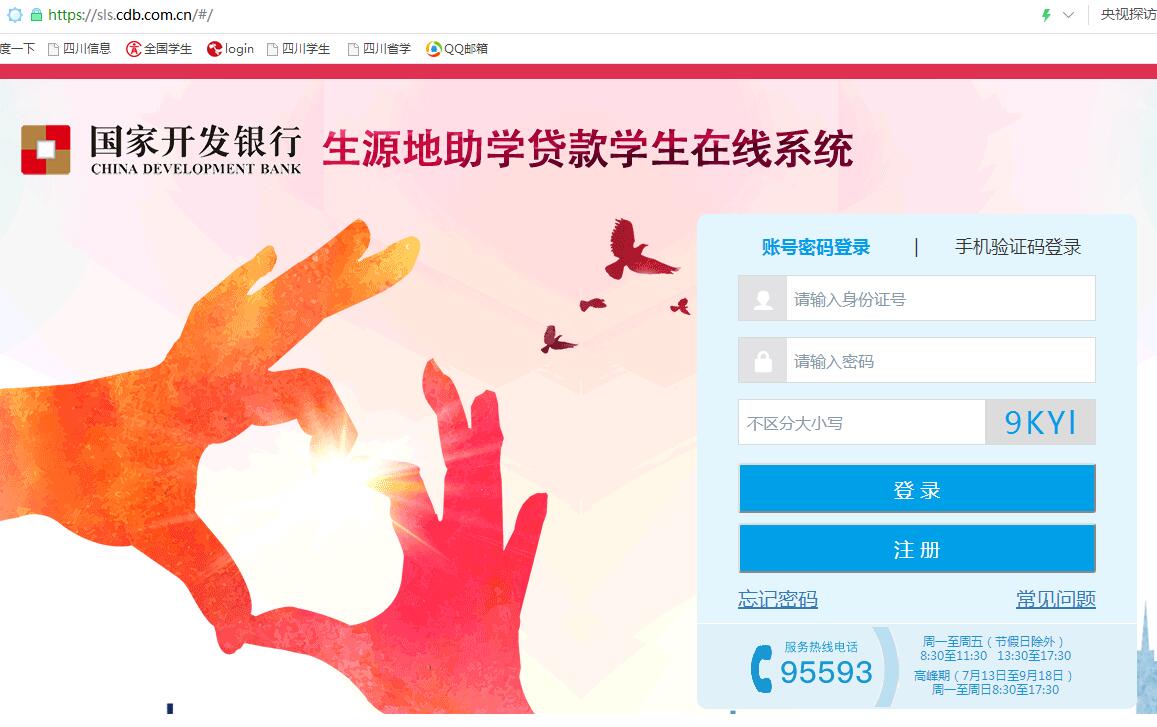Switch to 手机验证码登录 tab
Screen dimensions: 1157x727
[1018, 247]
